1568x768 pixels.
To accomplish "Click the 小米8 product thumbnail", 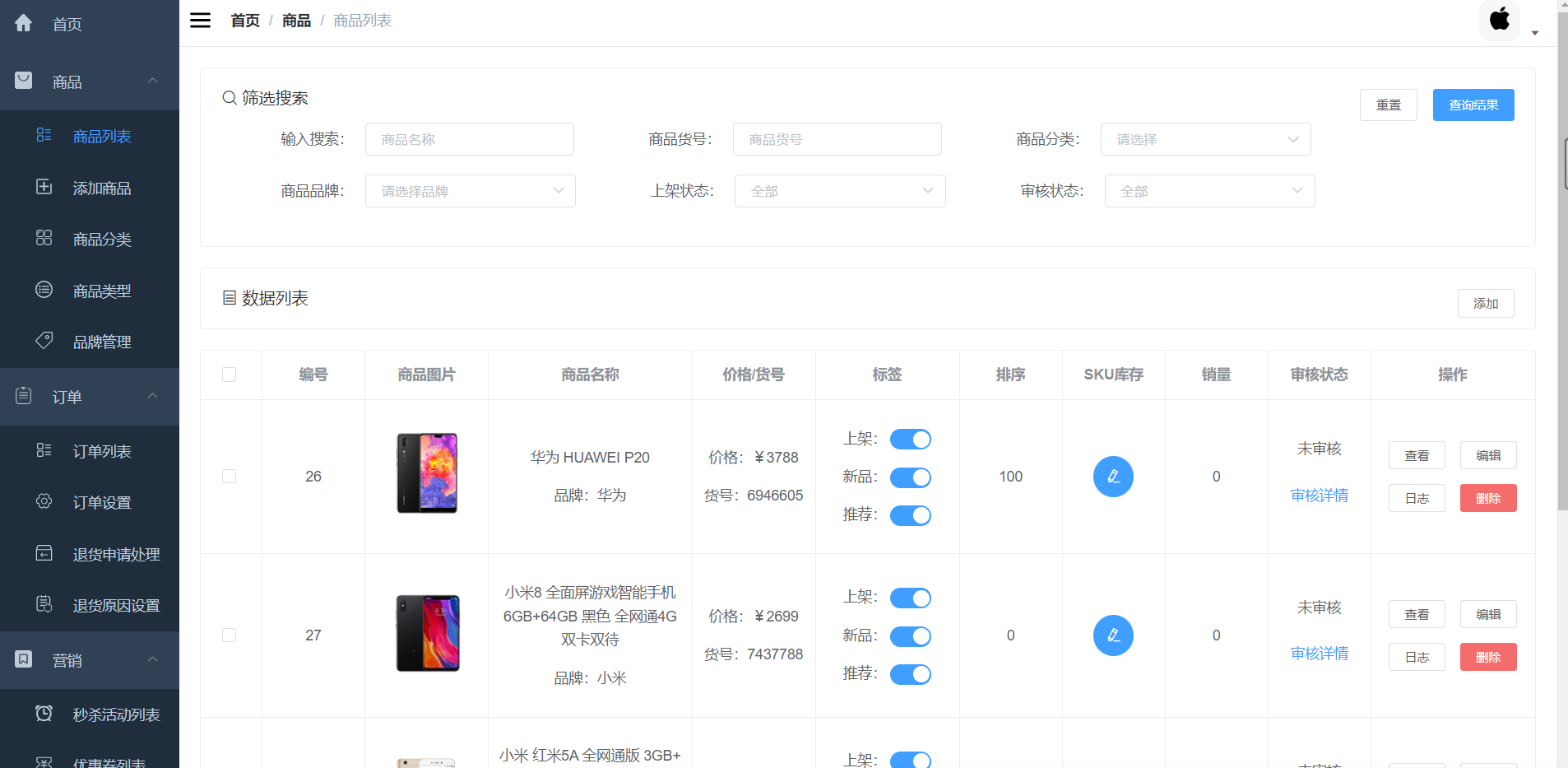I will tap(428, 633).
